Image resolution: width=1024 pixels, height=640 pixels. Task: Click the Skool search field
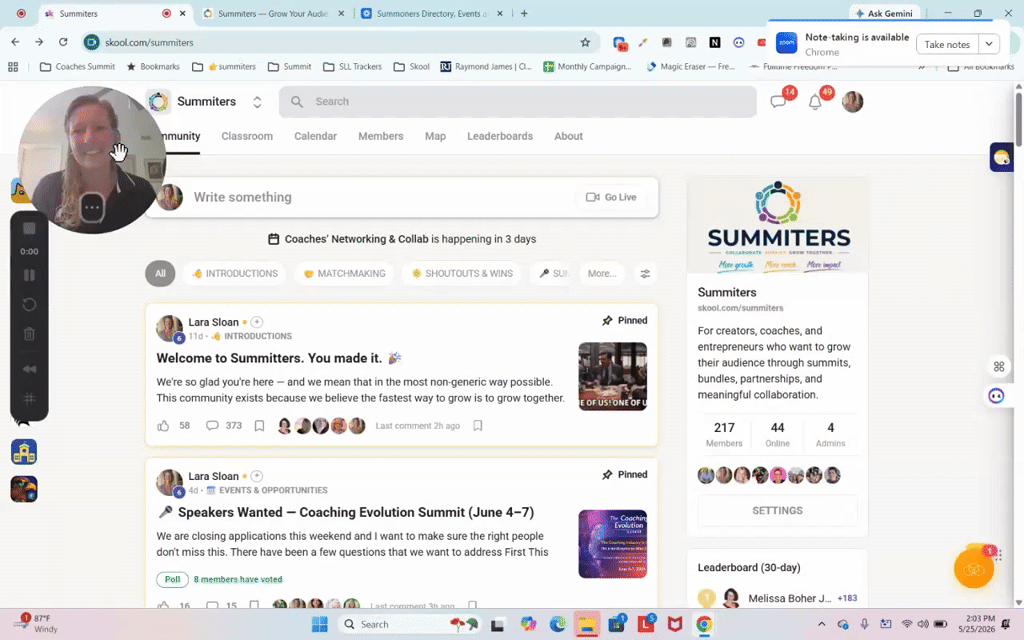(517, 101)
